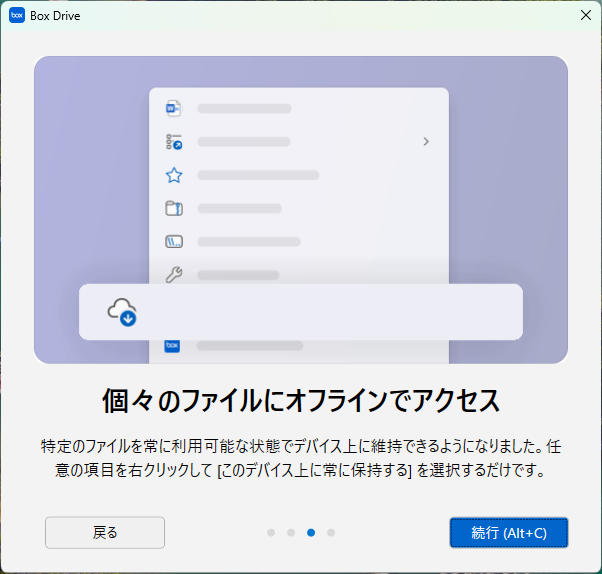Viewport: 602px width, 574px height.
Task: Click the Word document icon in illustration
Action: [x=174, y=108]
